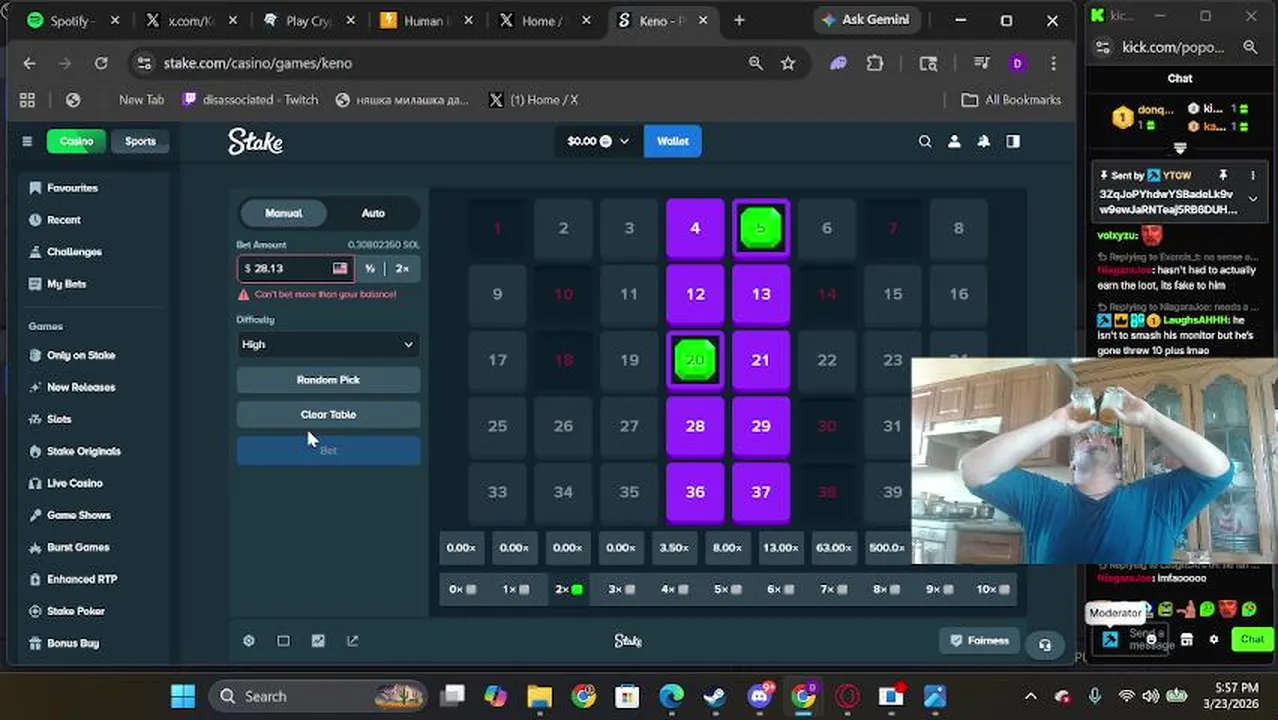Open the Chrome profile avatar D
This screenshot has height=720, width=1278.
pyautogui.click(x=1017, y=63)
